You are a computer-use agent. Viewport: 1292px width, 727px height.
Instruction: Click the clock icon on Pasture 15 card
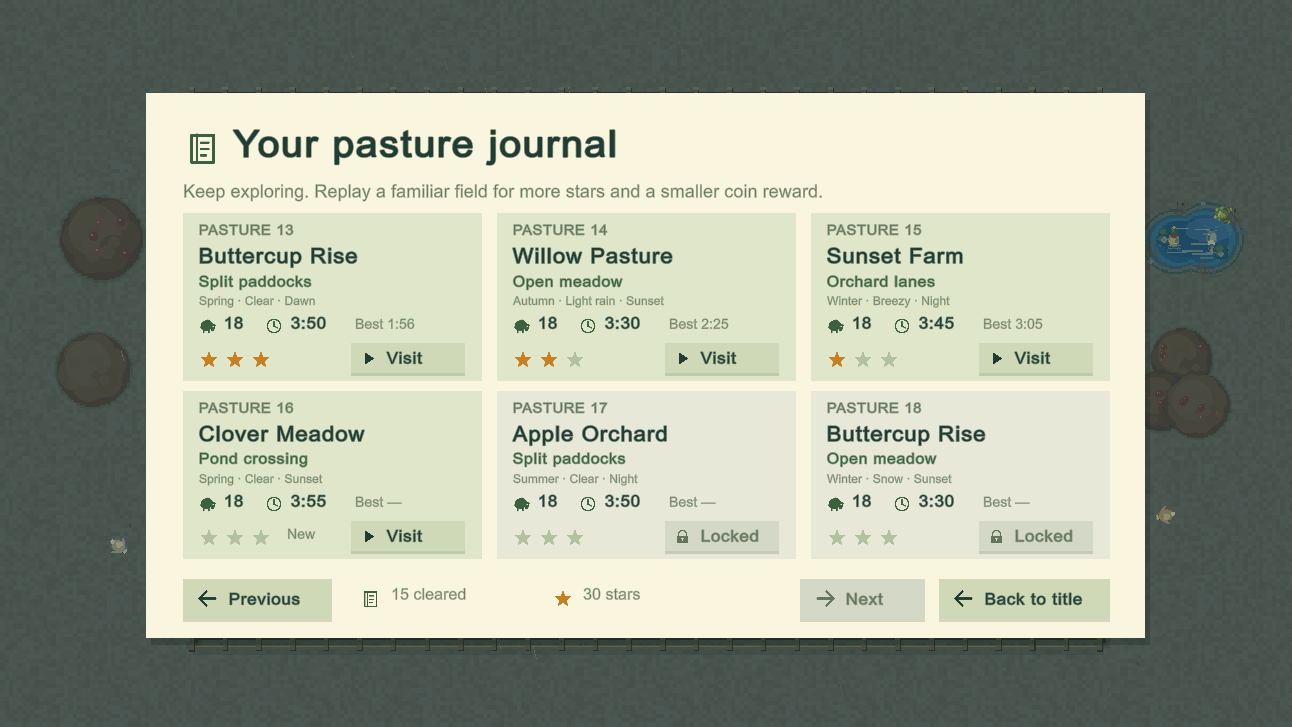click(902, 325)
